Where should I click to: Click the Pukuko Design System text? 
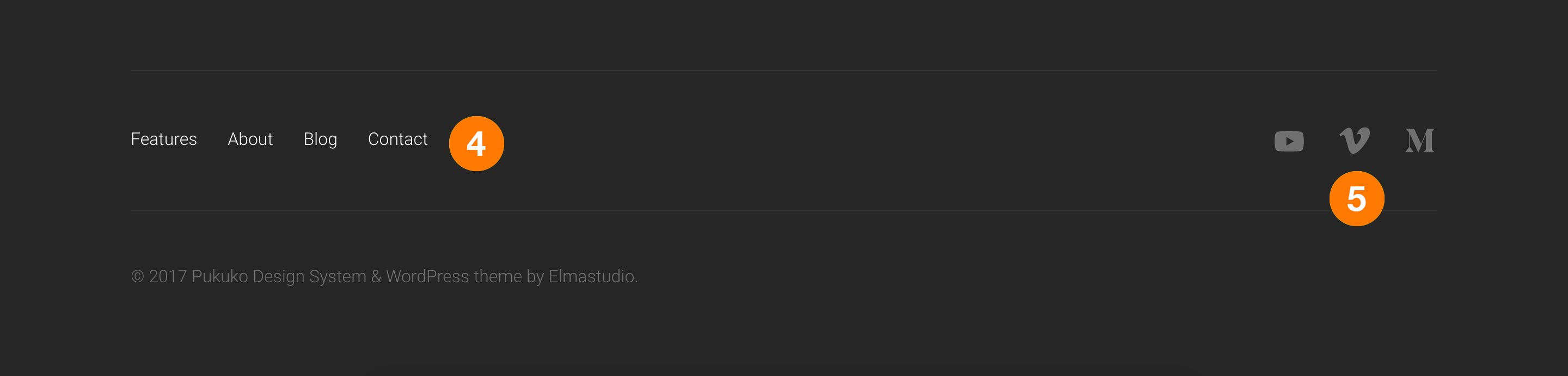[279, 277]
